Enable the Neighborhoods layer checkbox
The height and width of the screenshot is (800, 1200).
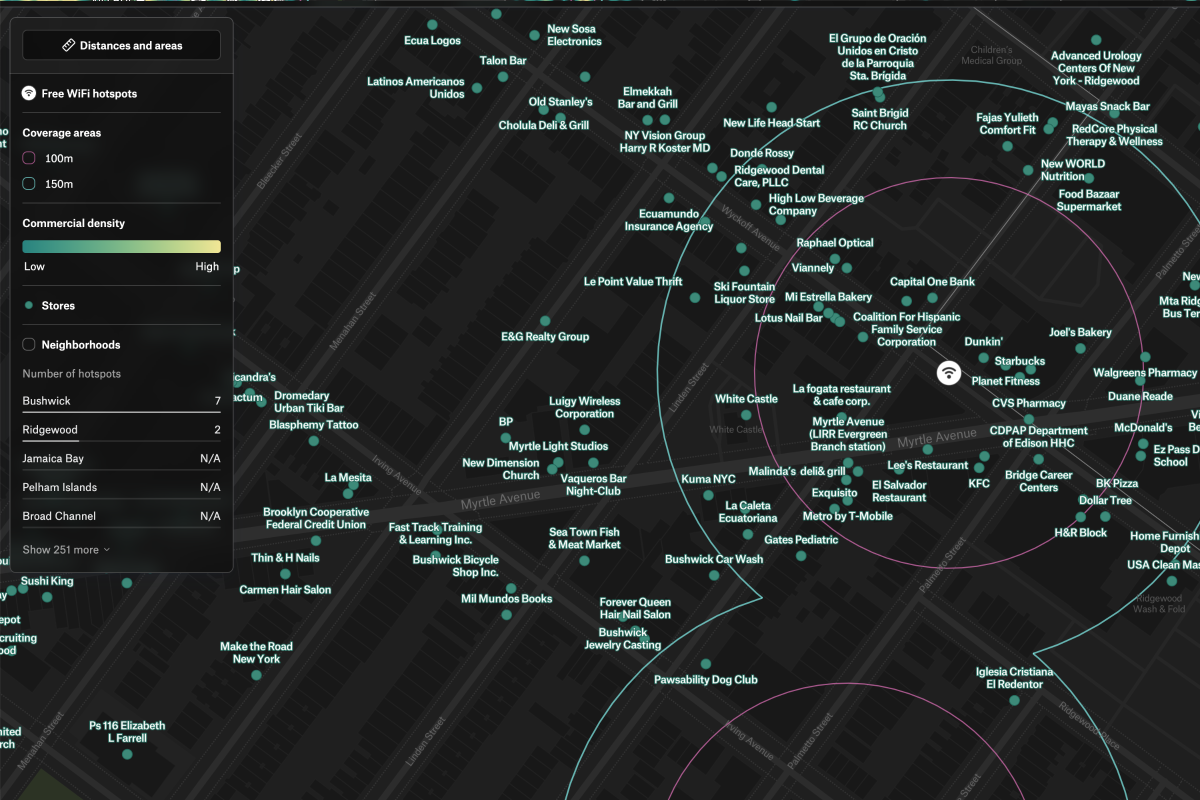[29, 345]
